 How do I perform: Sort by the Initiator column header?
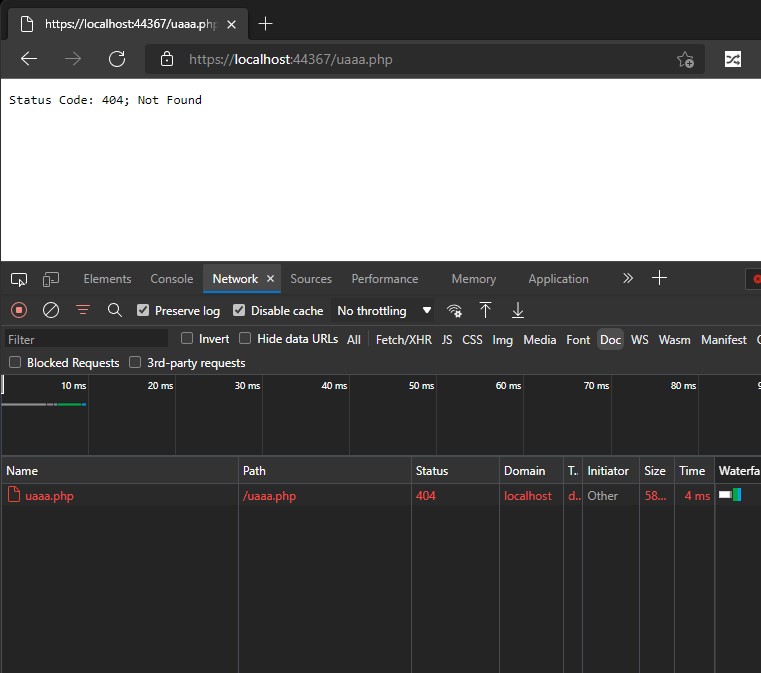611,471
